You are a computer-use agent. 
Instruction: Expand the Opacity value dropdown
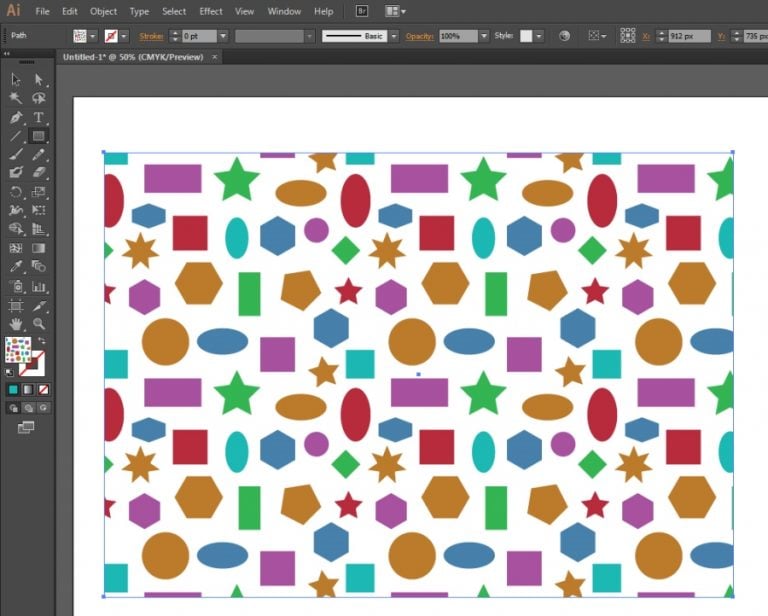(x=484, y=36)
